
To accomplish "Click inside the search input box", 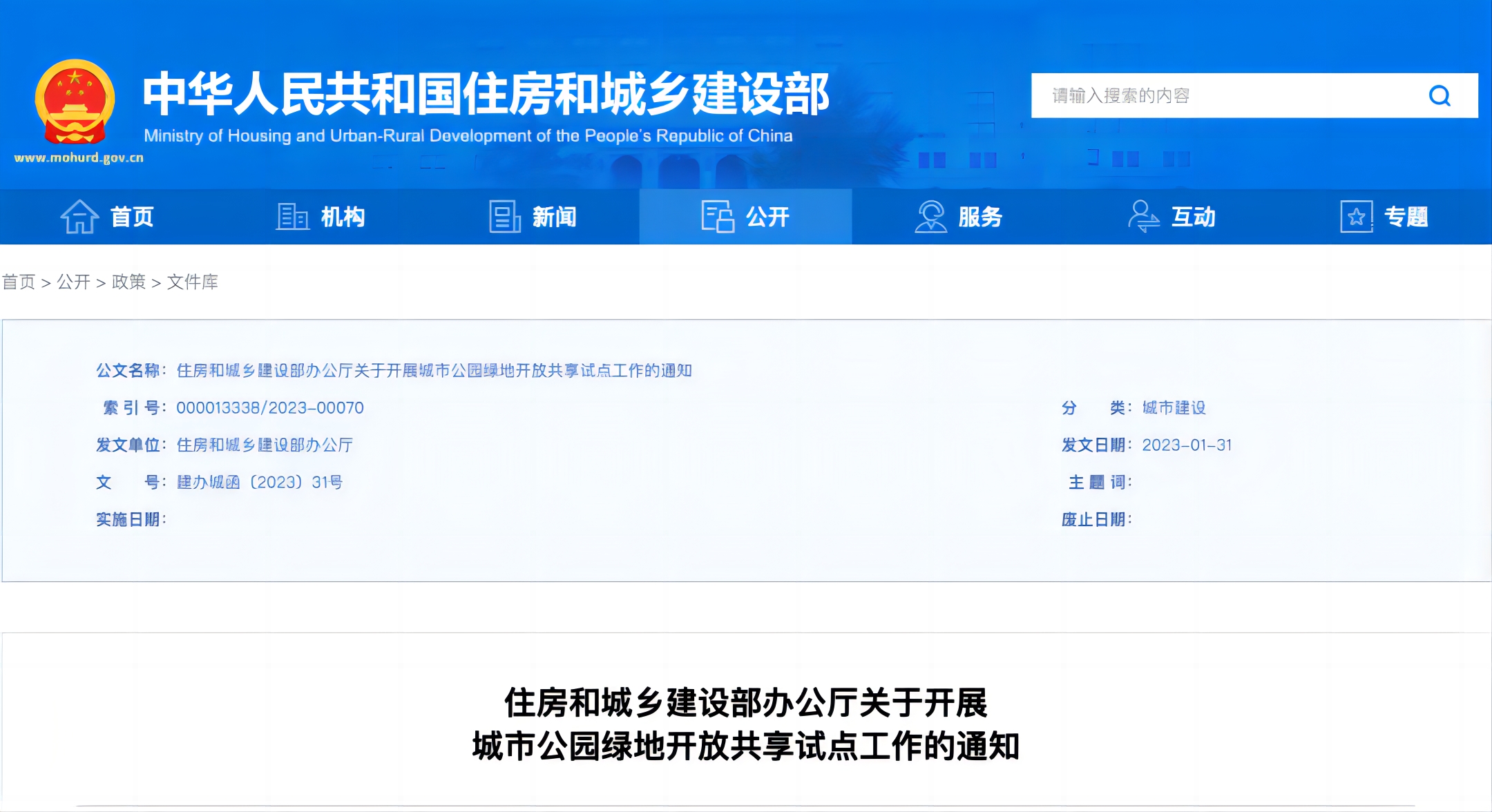I will pyautogui.click(x=1209, y=97).
